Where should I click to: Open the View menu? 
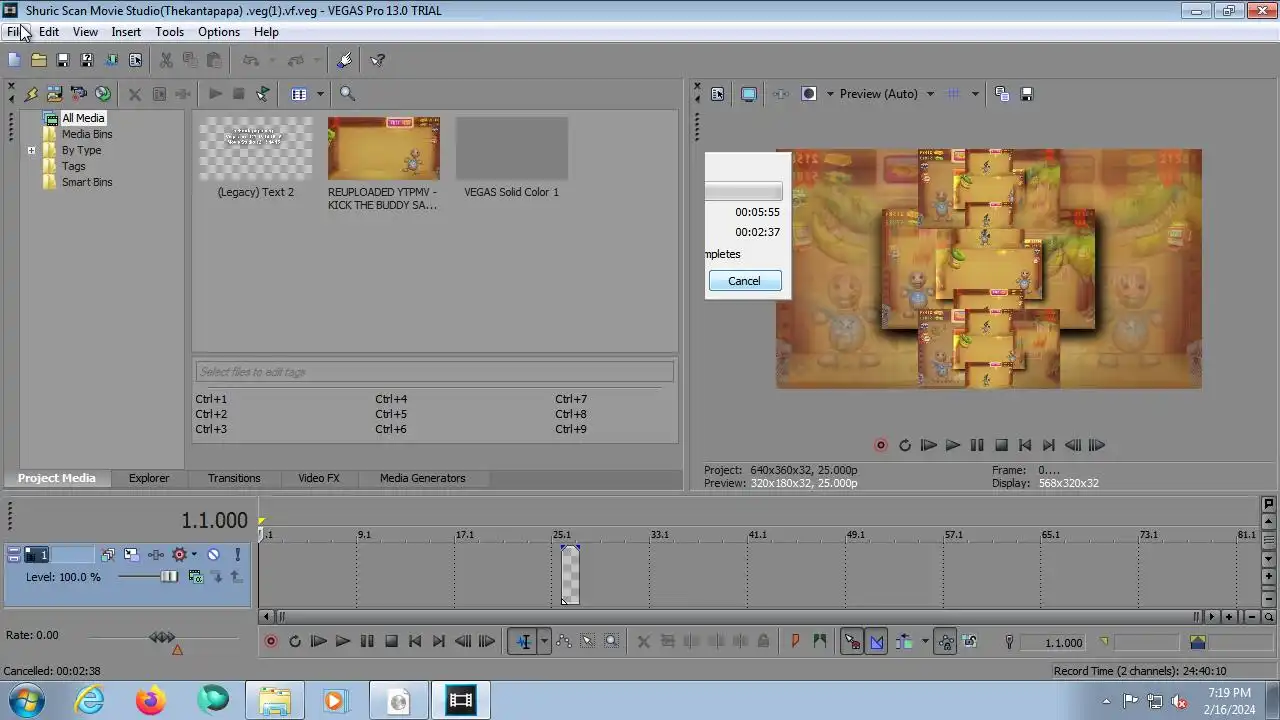pyautogui.click(x=85, y=32)
